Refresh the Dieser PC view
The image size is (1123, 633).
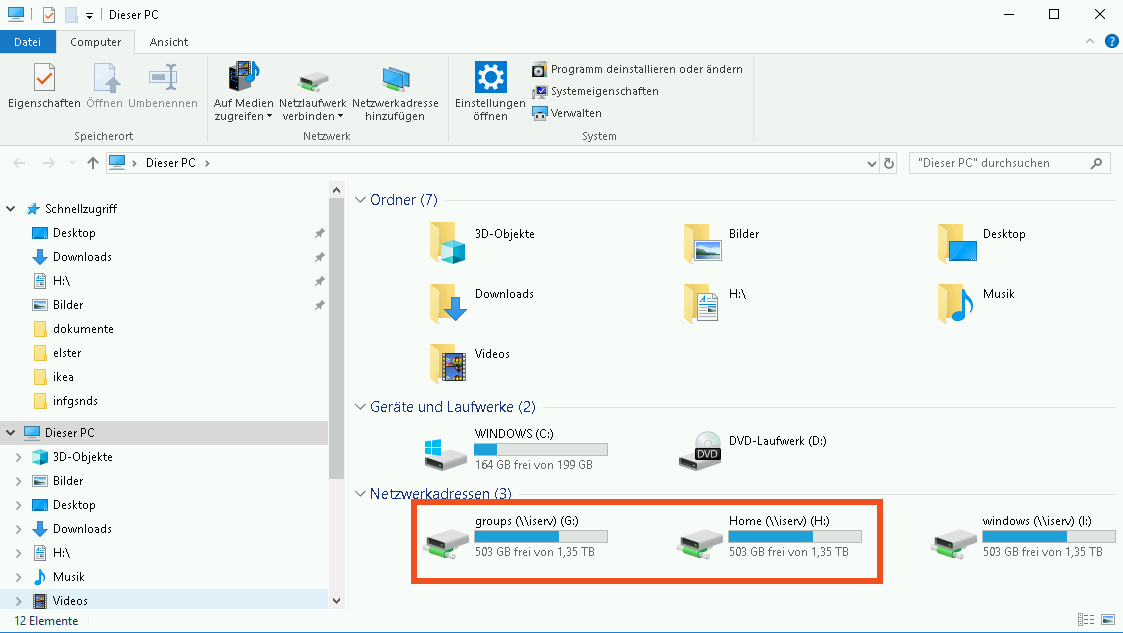tap(889, 163)
